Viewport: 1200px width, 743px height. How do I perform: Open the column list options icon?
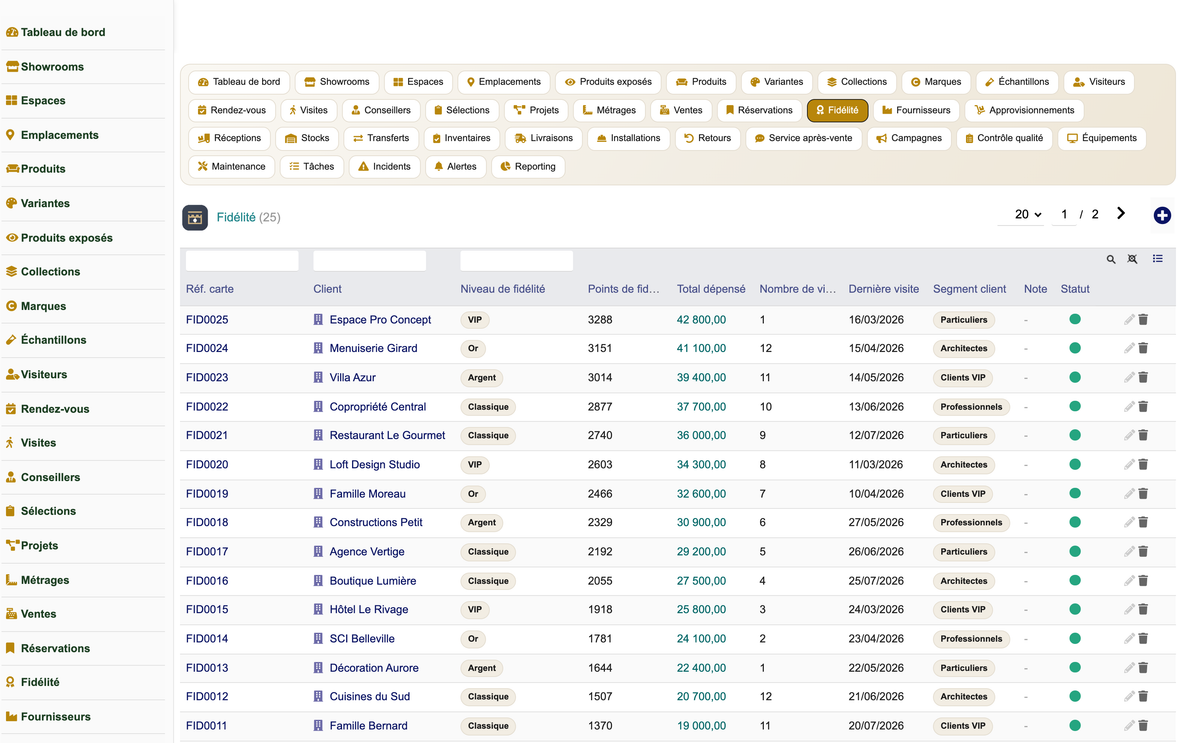(1158, 260)
